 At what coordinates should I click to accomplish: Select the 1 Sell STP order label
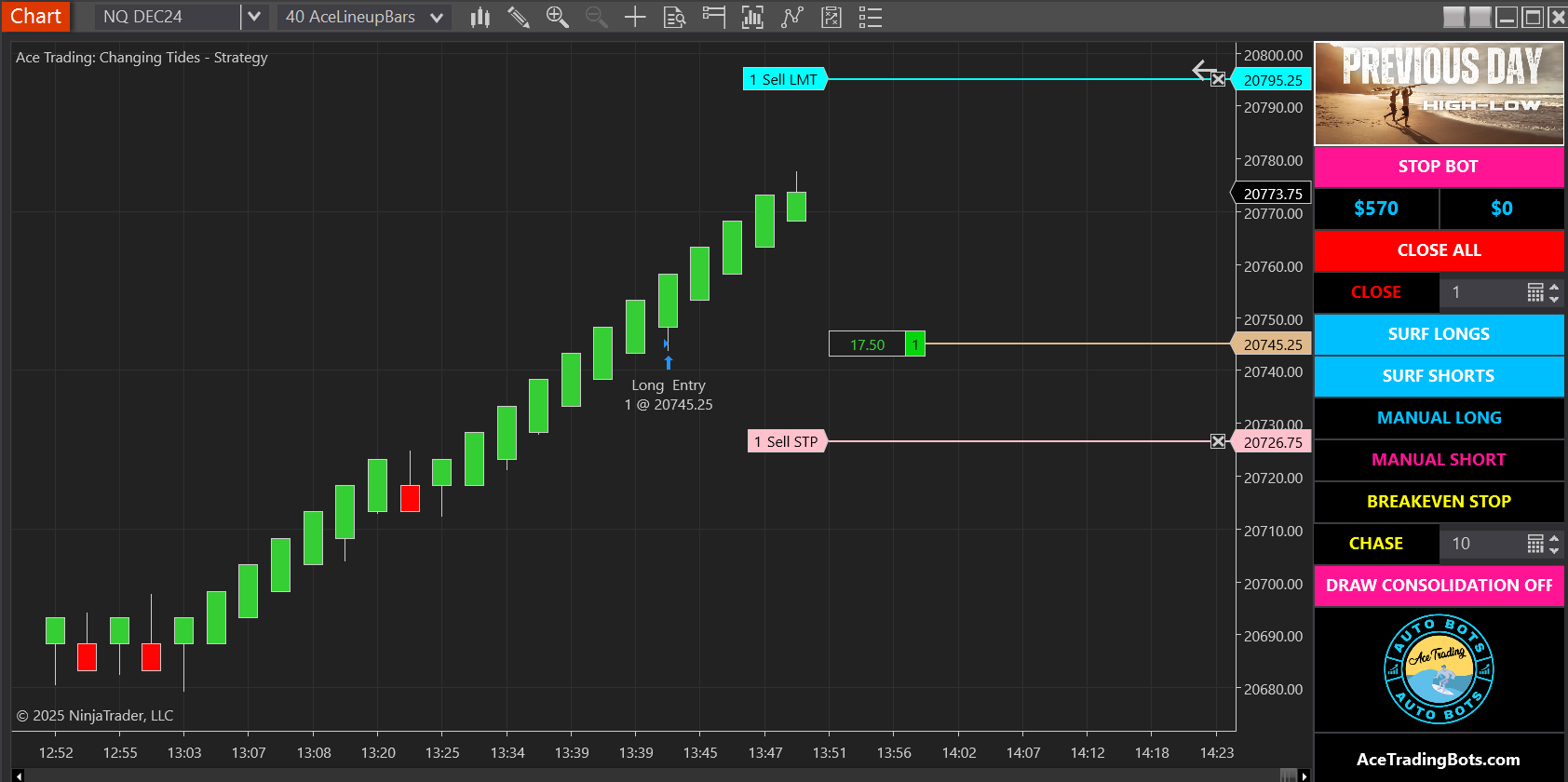(x=788, y=441)
